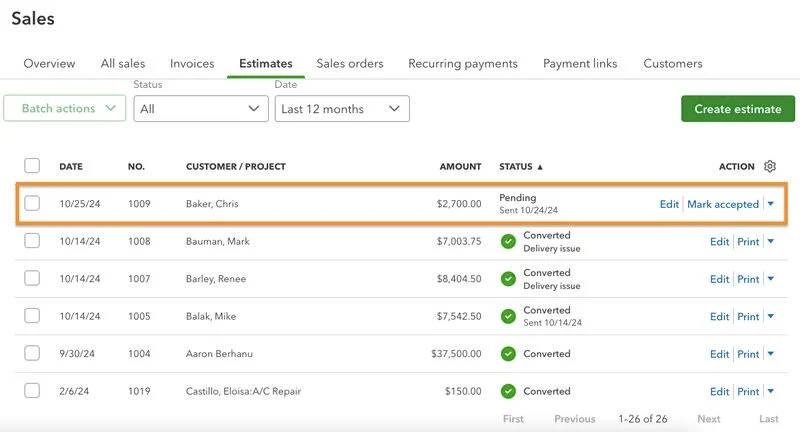800x432 pixels.
Task: Switch to the Overview tab
Action: [x=49, y=63]
